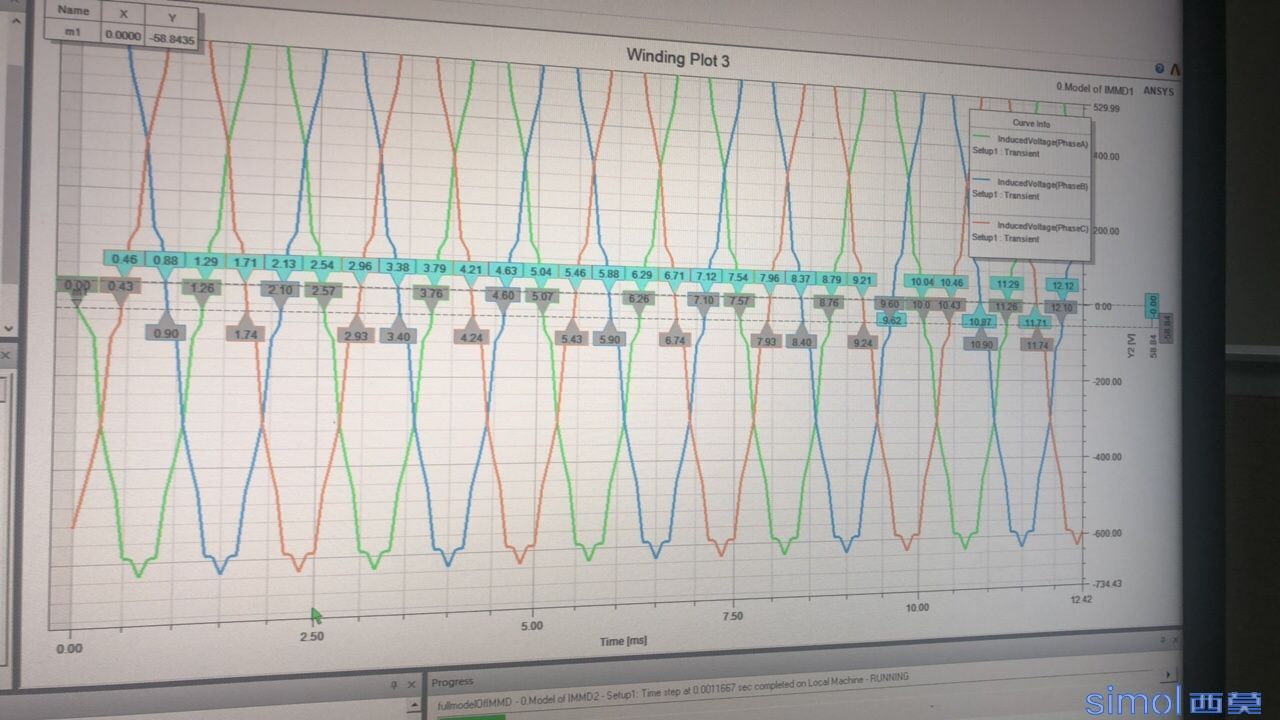Select the teal 12.12 time marker
This screenshot has height=720, width=1280.
[x=1064, y=286]
